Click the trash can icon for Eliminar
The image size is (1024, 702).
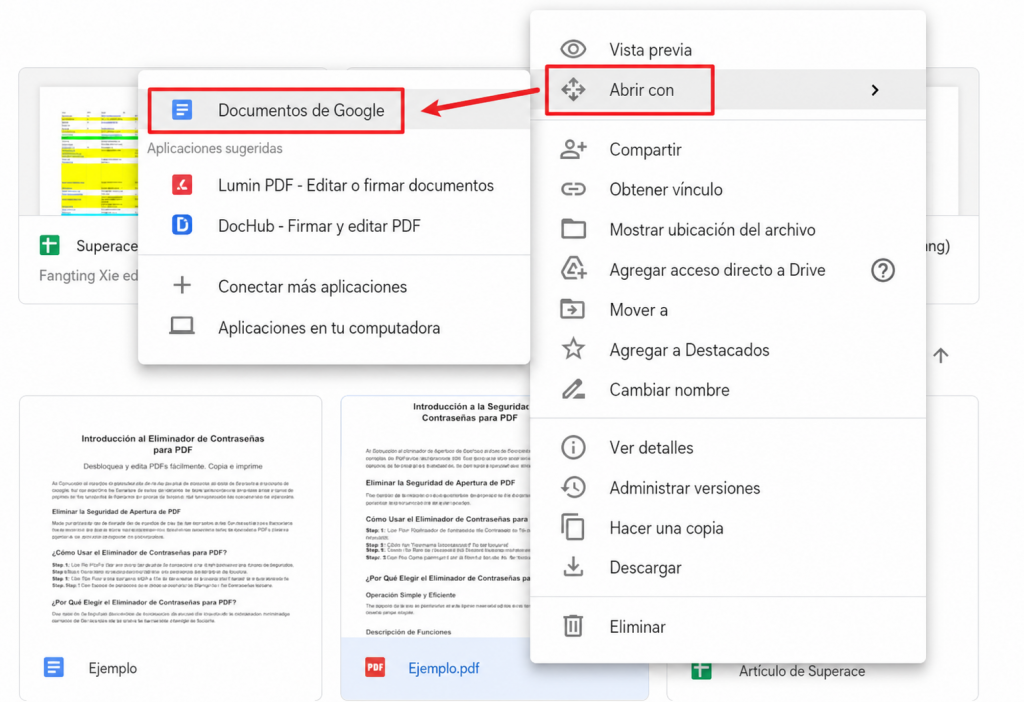[x=573, y=626]
